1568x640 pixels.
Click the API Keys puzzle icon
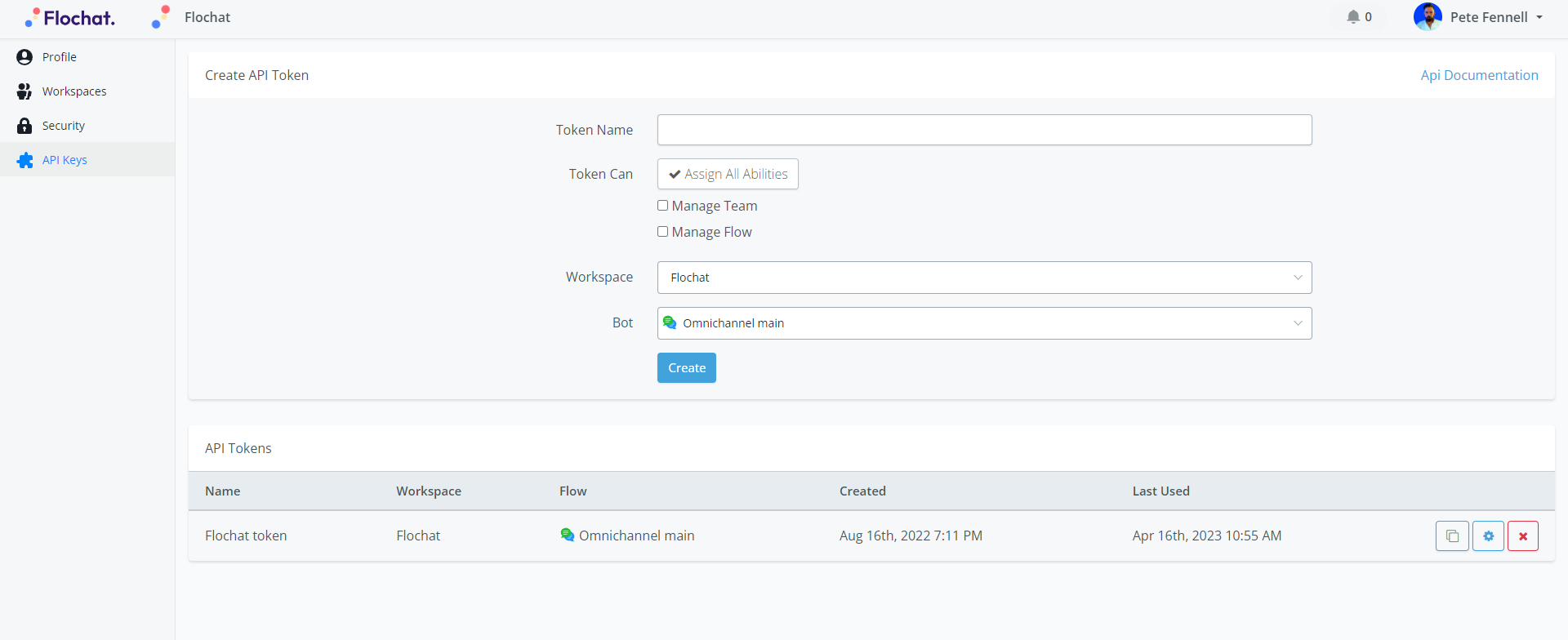coord(24,160)
